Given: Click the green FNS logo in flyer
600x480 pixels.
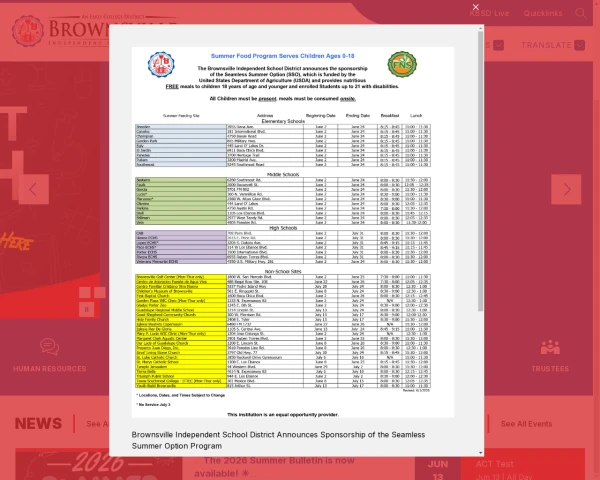Looking at the screenshot, I should coord(402,64).
